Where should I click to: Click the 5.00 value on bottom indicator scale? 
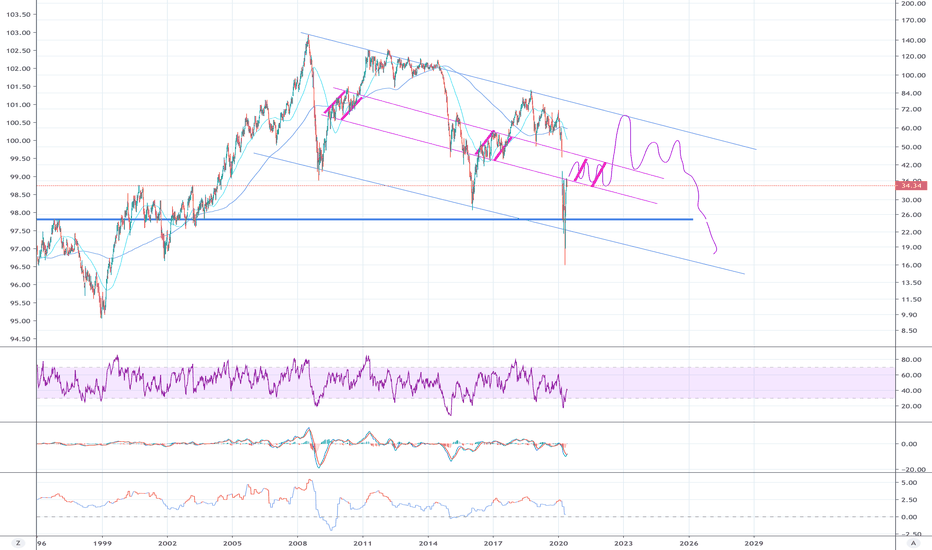[x=909, y=483]
